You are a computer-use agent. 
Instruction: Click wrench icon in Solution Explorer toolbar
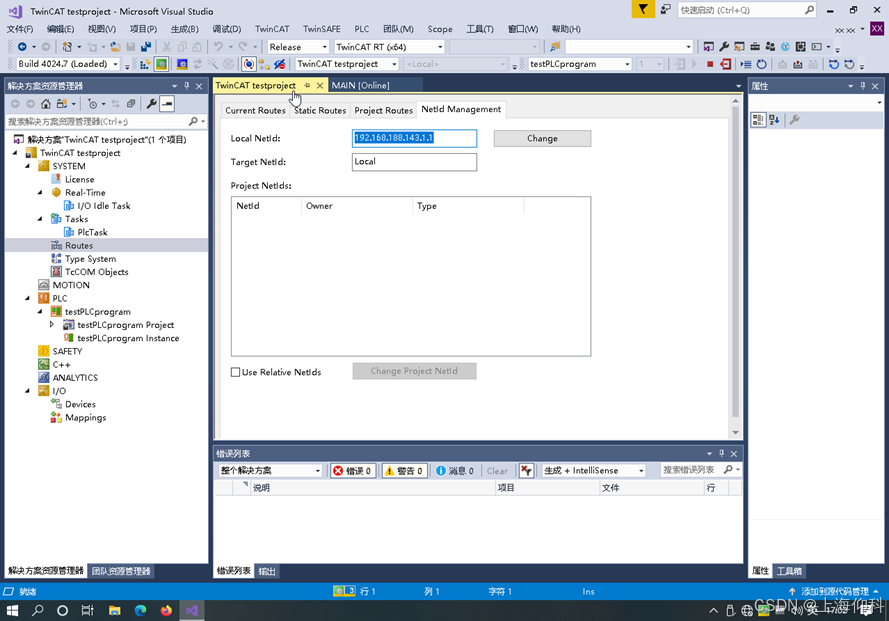coord(151,104)
